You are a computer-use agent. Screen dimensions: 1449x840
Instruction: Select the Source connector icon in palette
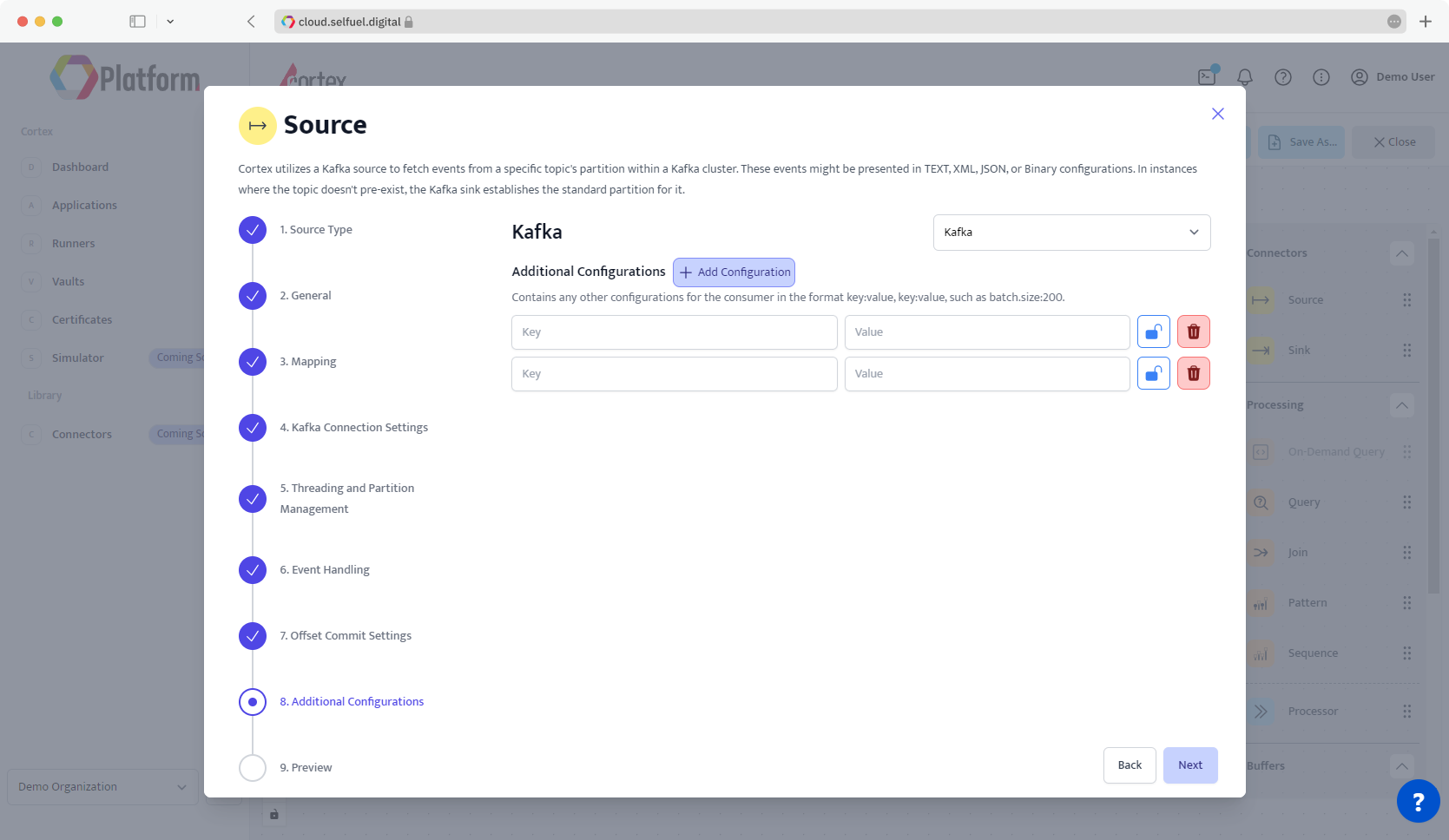1261,300
